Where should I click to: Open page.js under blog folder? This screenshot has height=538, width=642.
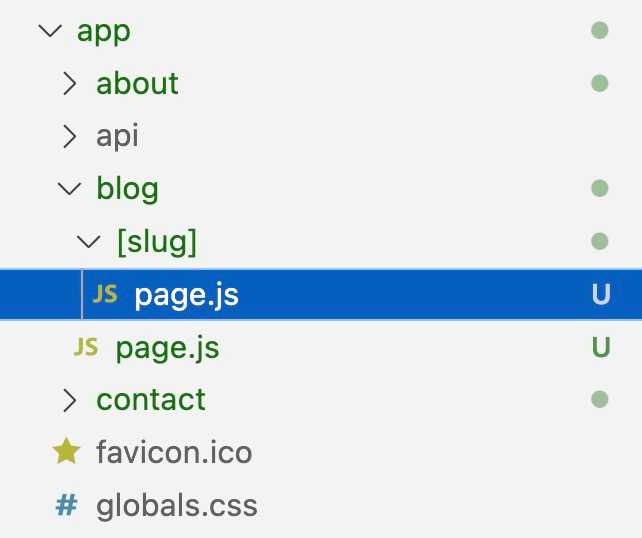tap(167, 348)
